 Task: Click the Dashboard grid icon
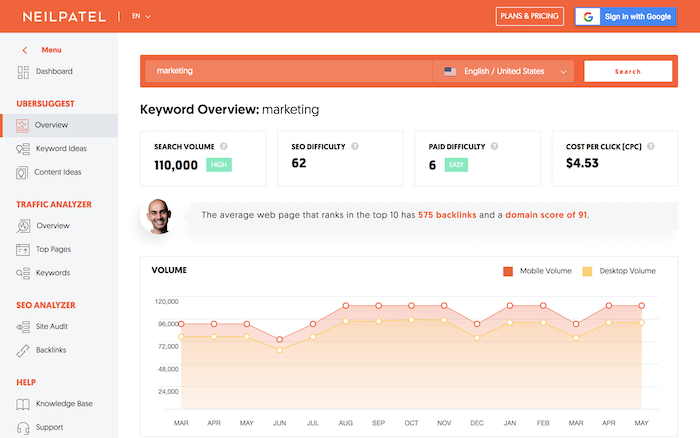(23, 72)
